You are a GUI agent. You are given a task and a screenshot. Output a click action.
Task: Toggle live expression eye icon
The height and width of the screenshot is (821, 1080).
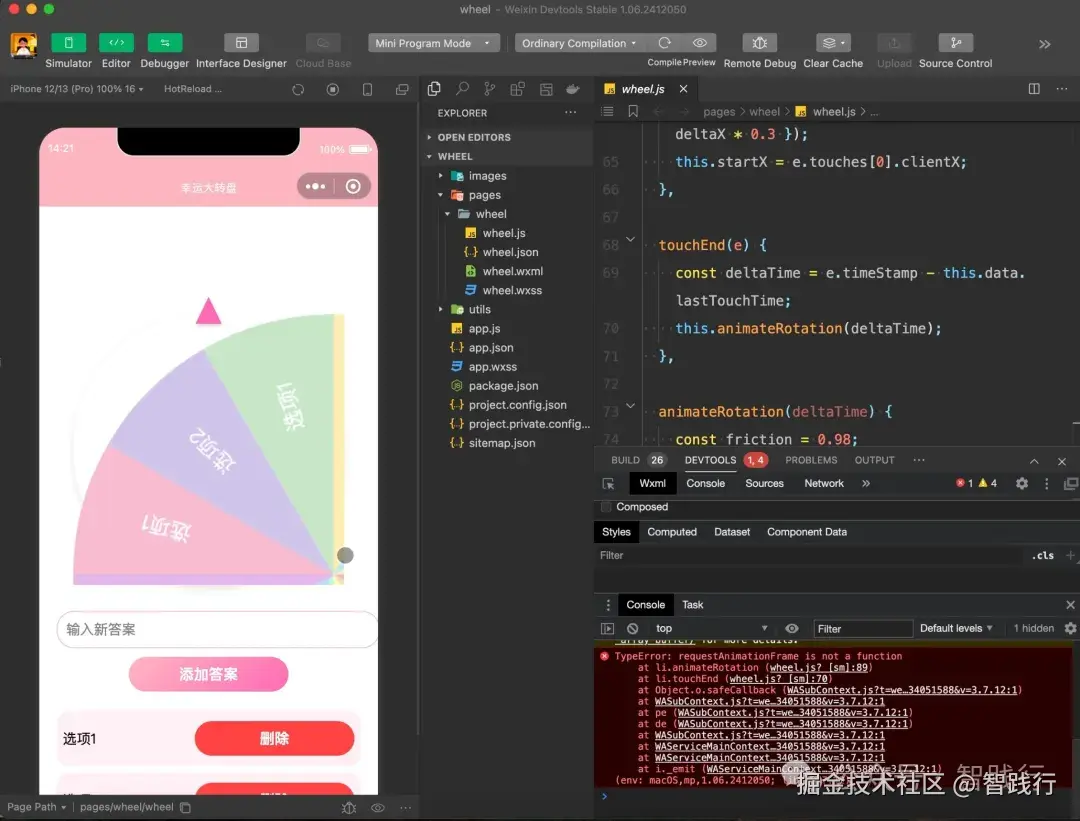coord(791,628)
